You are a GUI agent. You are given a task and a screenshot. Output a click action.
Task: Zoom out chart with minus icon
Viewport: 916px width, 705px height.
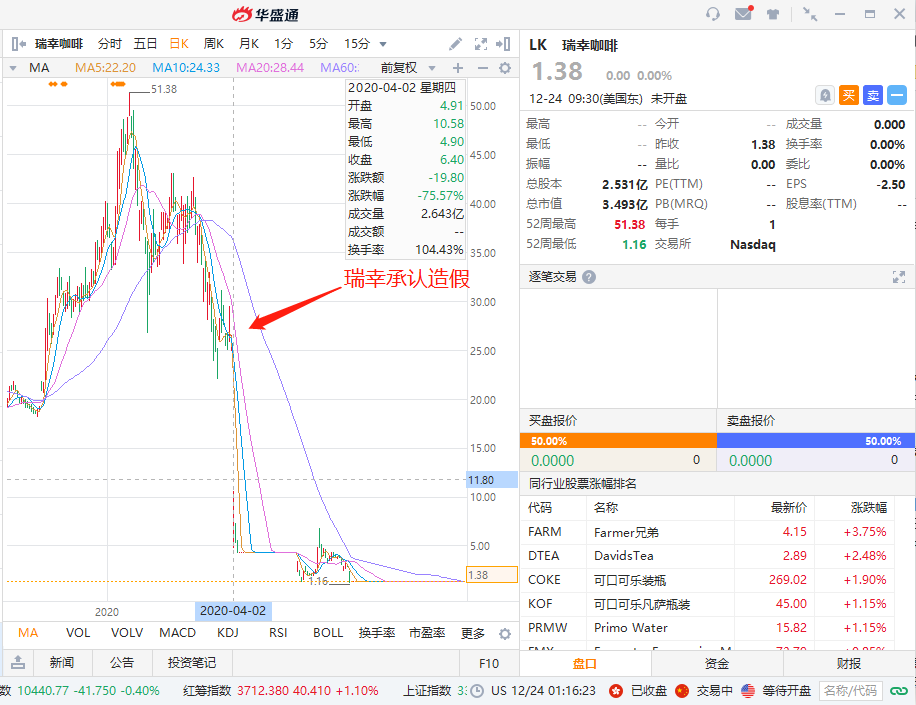[x=483, y=68]
